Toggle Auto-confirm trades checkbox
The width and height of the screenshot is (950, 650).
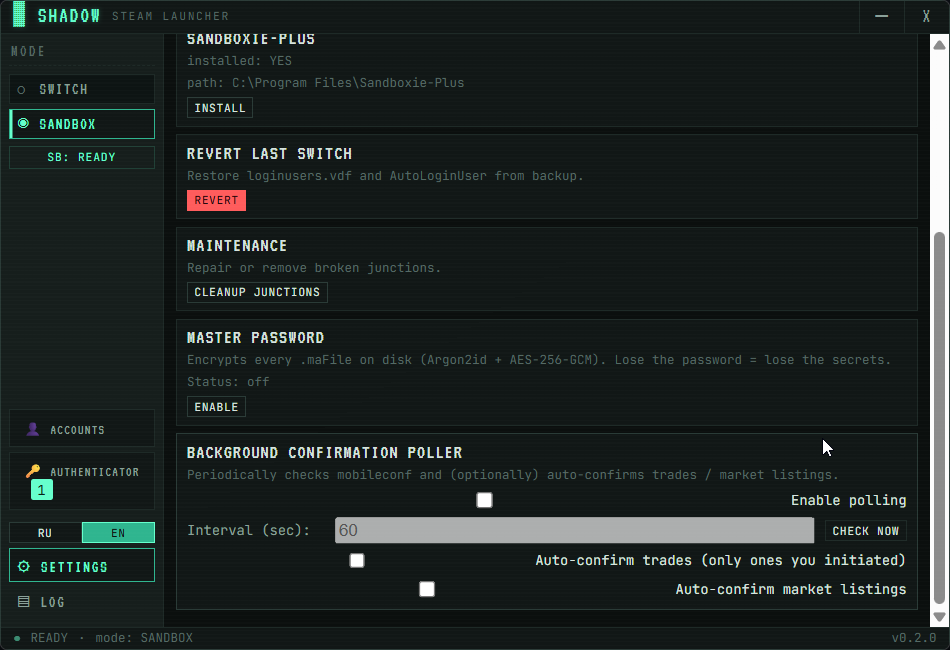[x=357, y=560]
